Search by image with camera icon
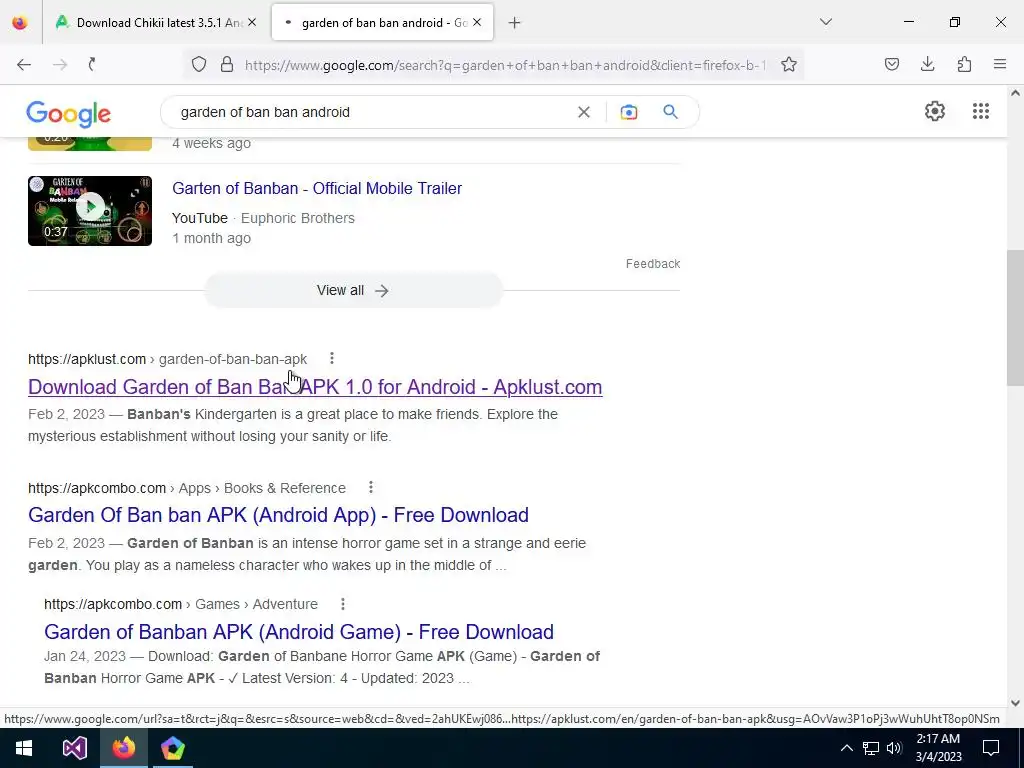 coord(629,112)
